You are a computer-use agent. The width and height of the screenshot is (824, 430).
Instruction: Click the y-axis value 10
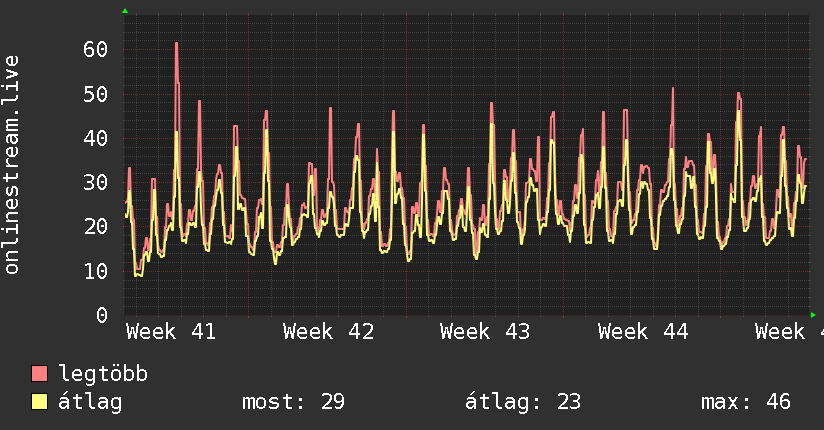click(96, 271)
